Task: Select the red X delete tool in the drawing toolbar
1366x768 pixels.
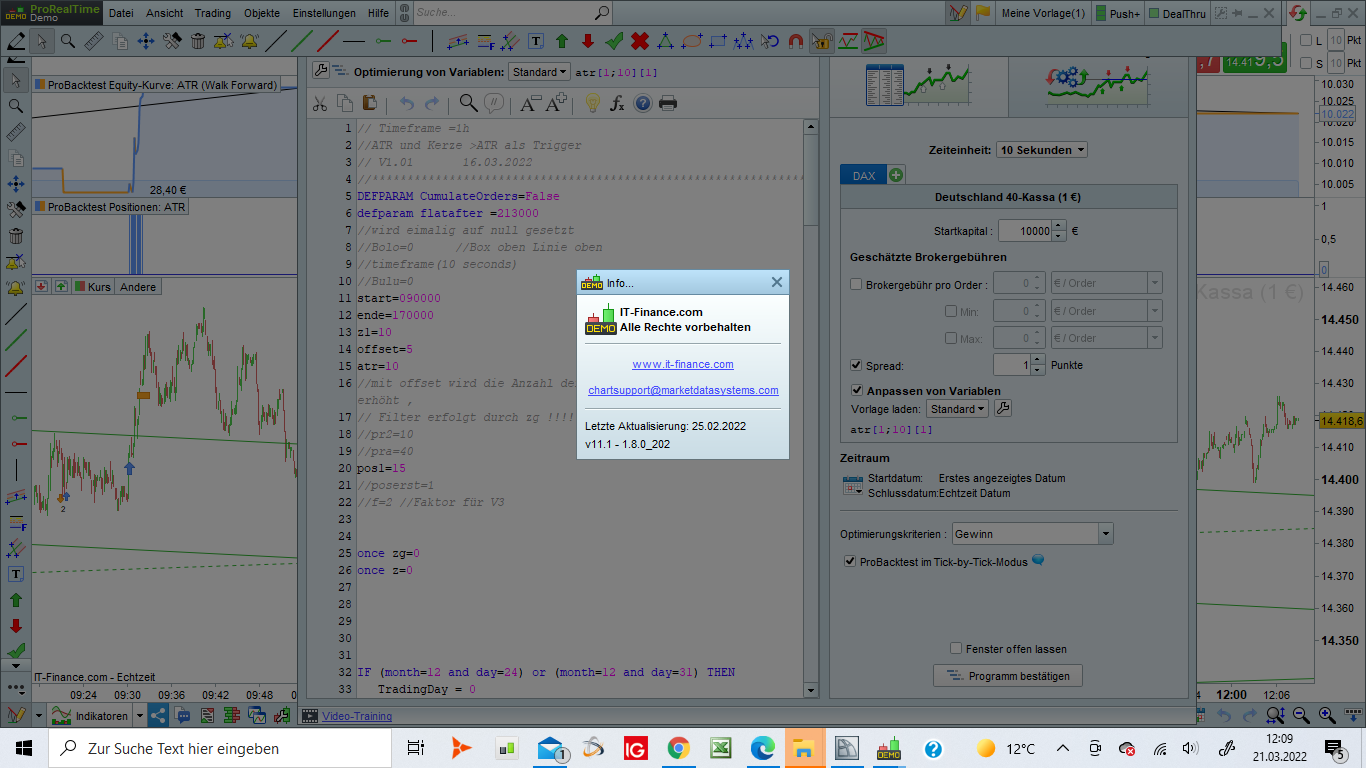Action: pyautogui.click(x=640, y=41)
